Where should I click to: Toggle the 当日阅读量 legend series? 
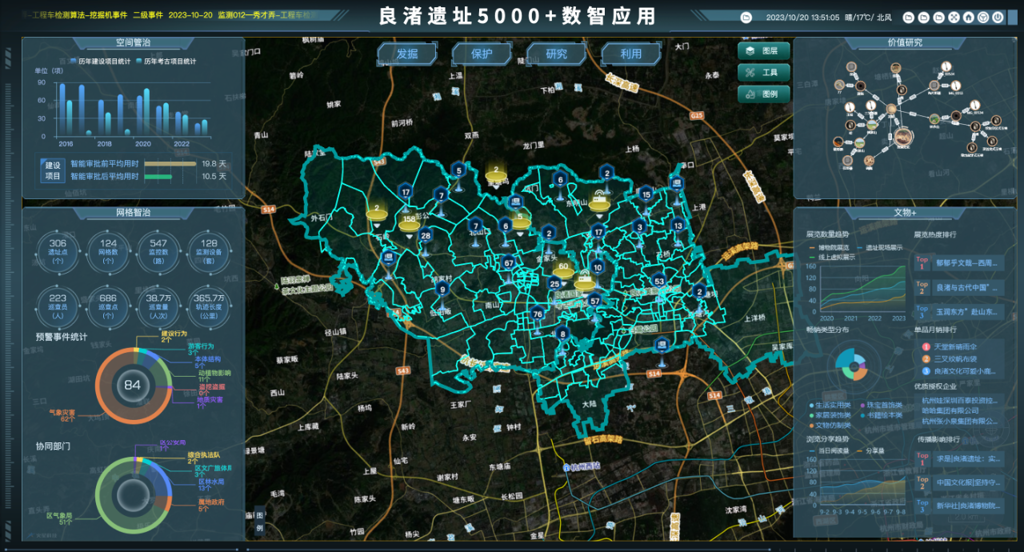(x=829, y=451)
